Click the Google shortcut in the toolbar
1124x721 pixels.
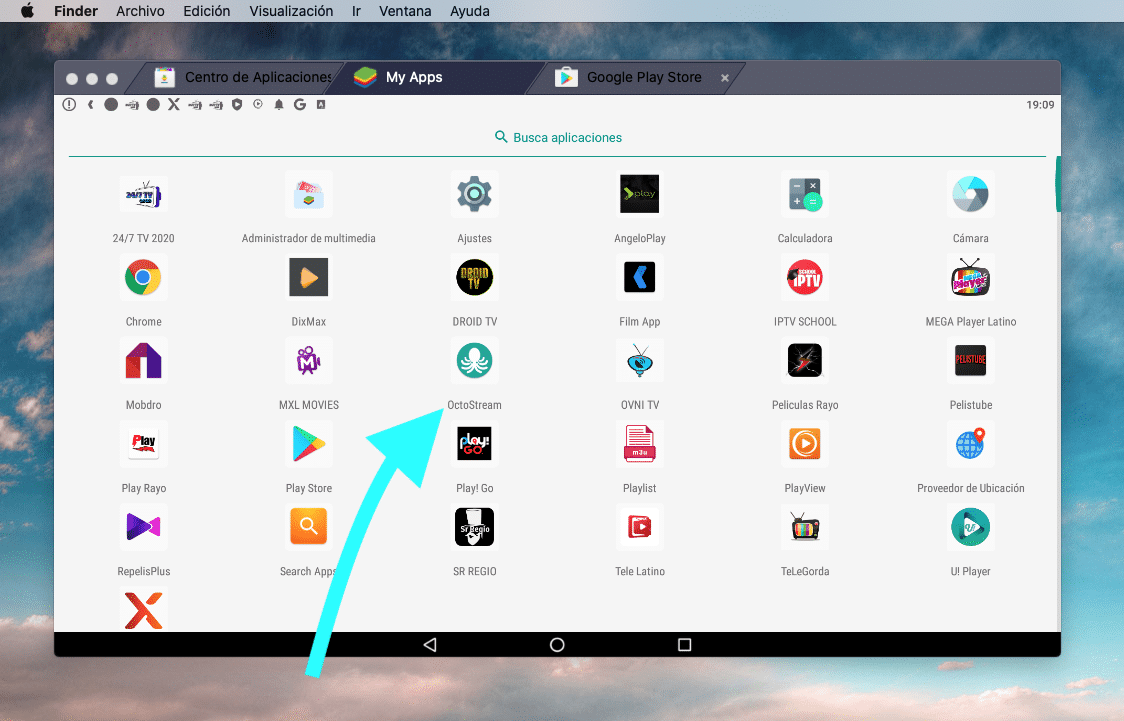click(x=300, y=104)
